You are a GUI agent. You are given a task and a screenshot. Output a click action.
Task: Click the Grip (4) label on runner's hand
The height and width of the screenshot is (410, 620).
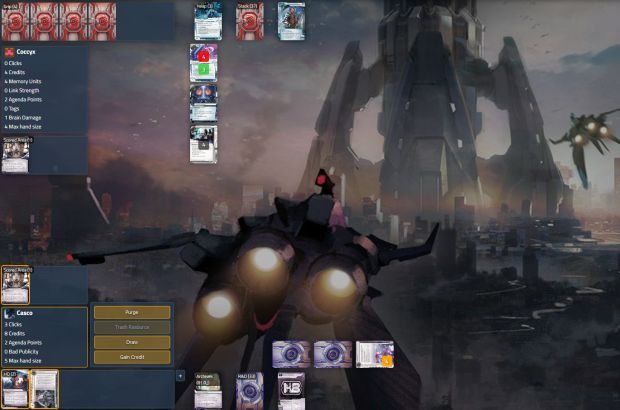pyautogui.click(x=10, y=6)
